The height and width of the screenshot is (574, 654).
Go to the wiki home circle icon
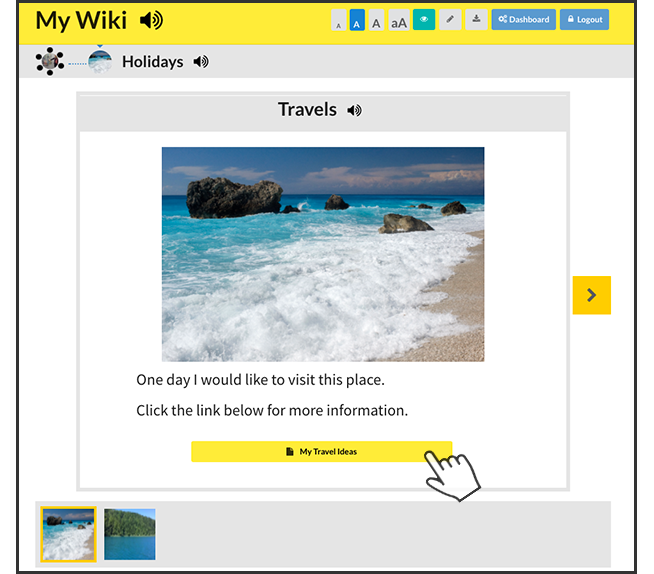tap(50, 61)
